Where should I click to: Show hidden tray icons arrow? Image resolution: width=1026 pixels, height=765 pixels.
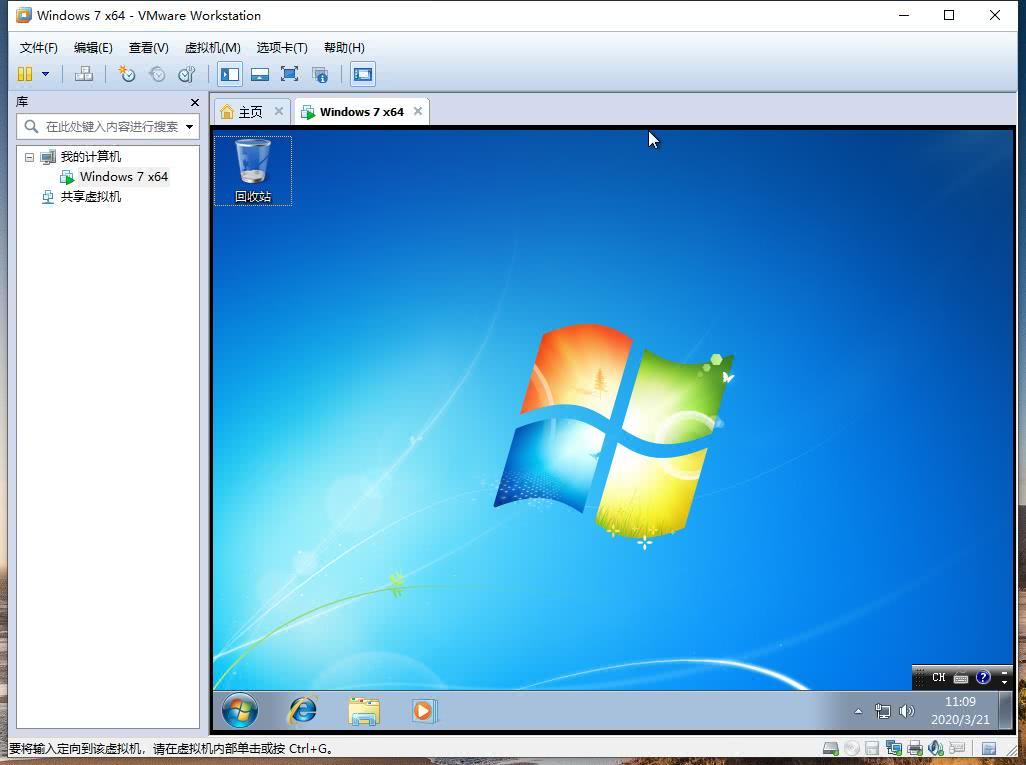click(858, 711)
